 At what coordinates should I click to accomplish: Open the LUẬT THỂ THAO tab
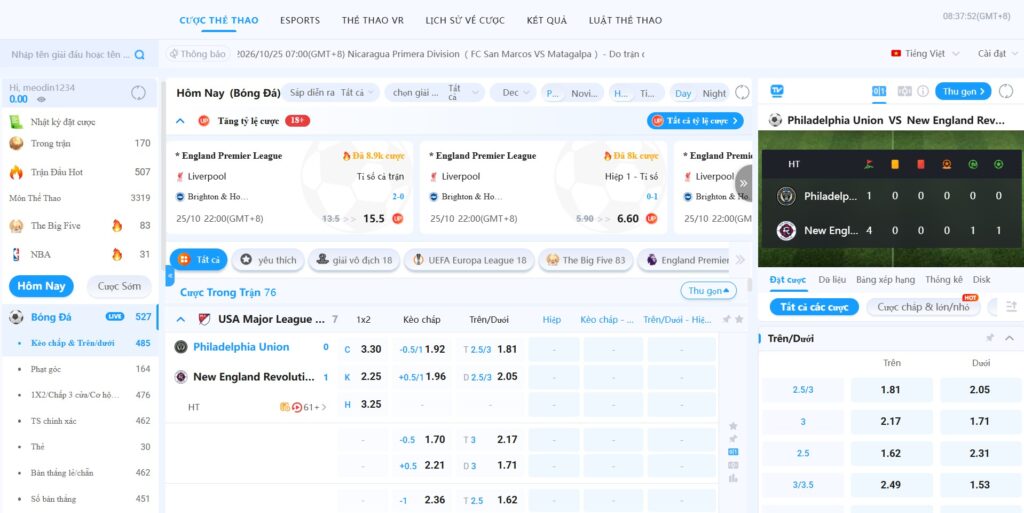tap(625, 20)
